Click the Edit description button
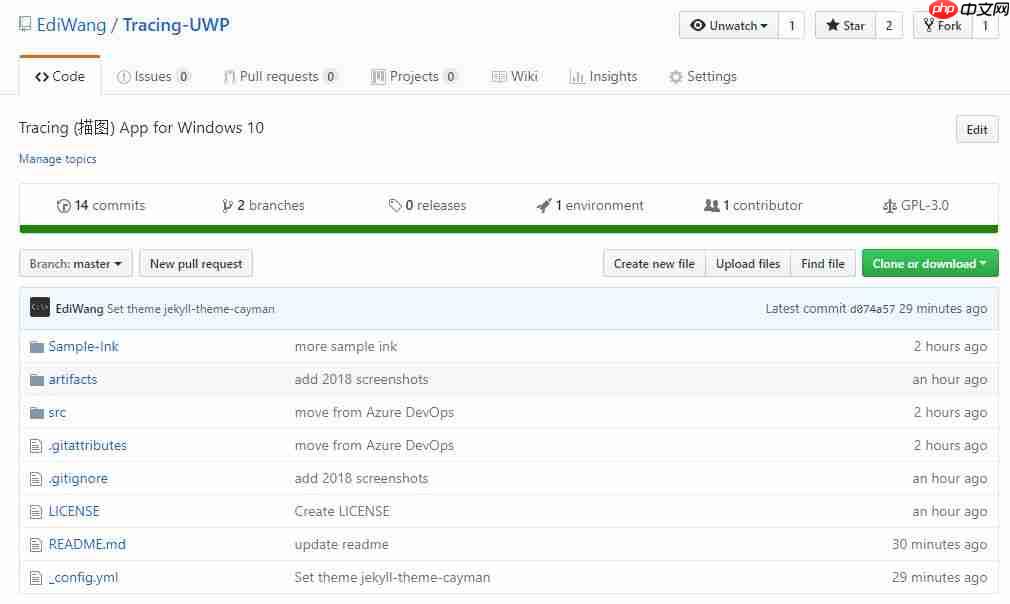Image resolution: width=1010 pixels, height=604 pixels. 977,129
